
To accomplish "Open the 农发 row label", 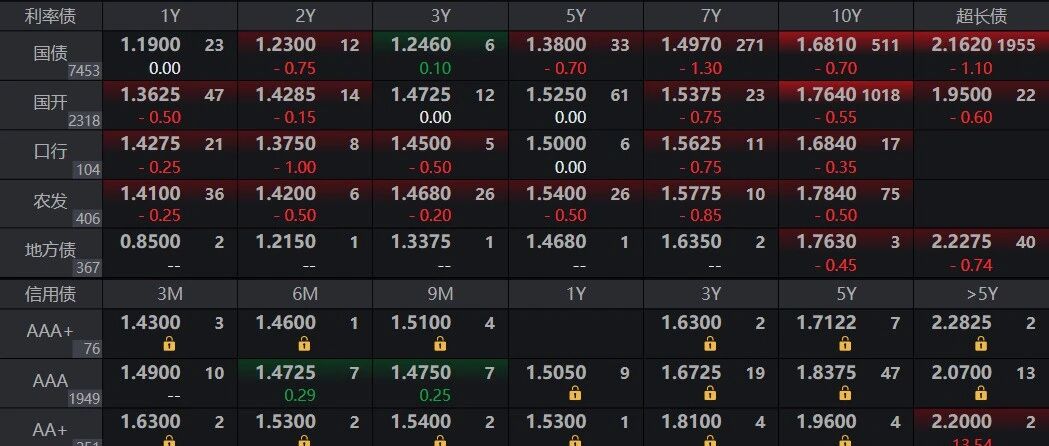I will coord(51,203).
